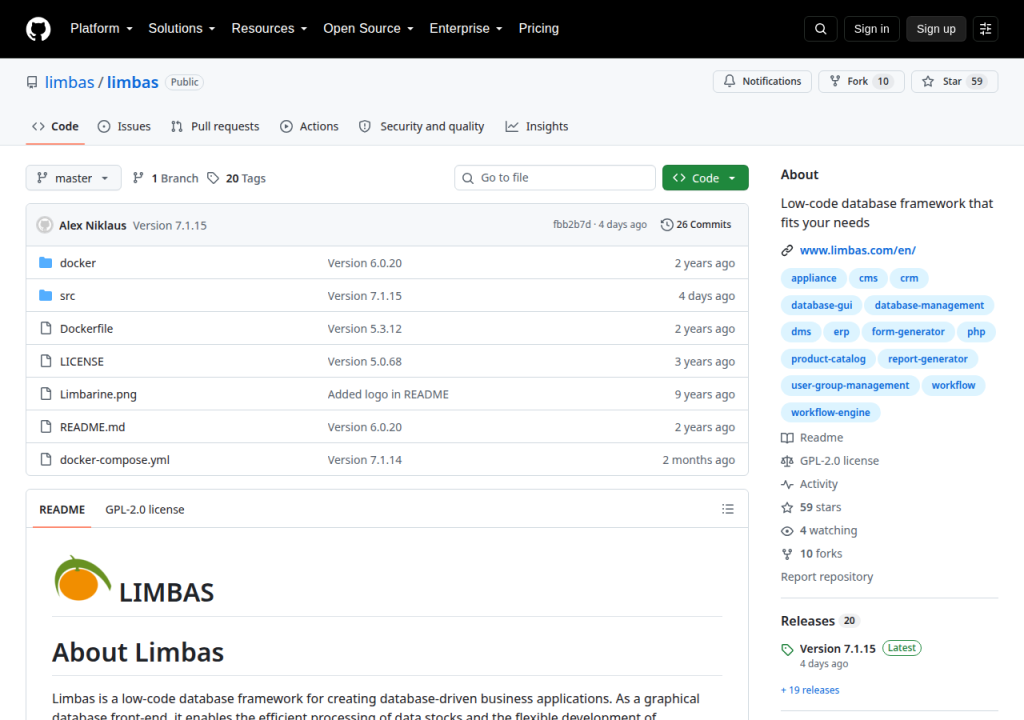Select the Code tab
Screen dimensions: 1024x720
(x=56, y=126)
